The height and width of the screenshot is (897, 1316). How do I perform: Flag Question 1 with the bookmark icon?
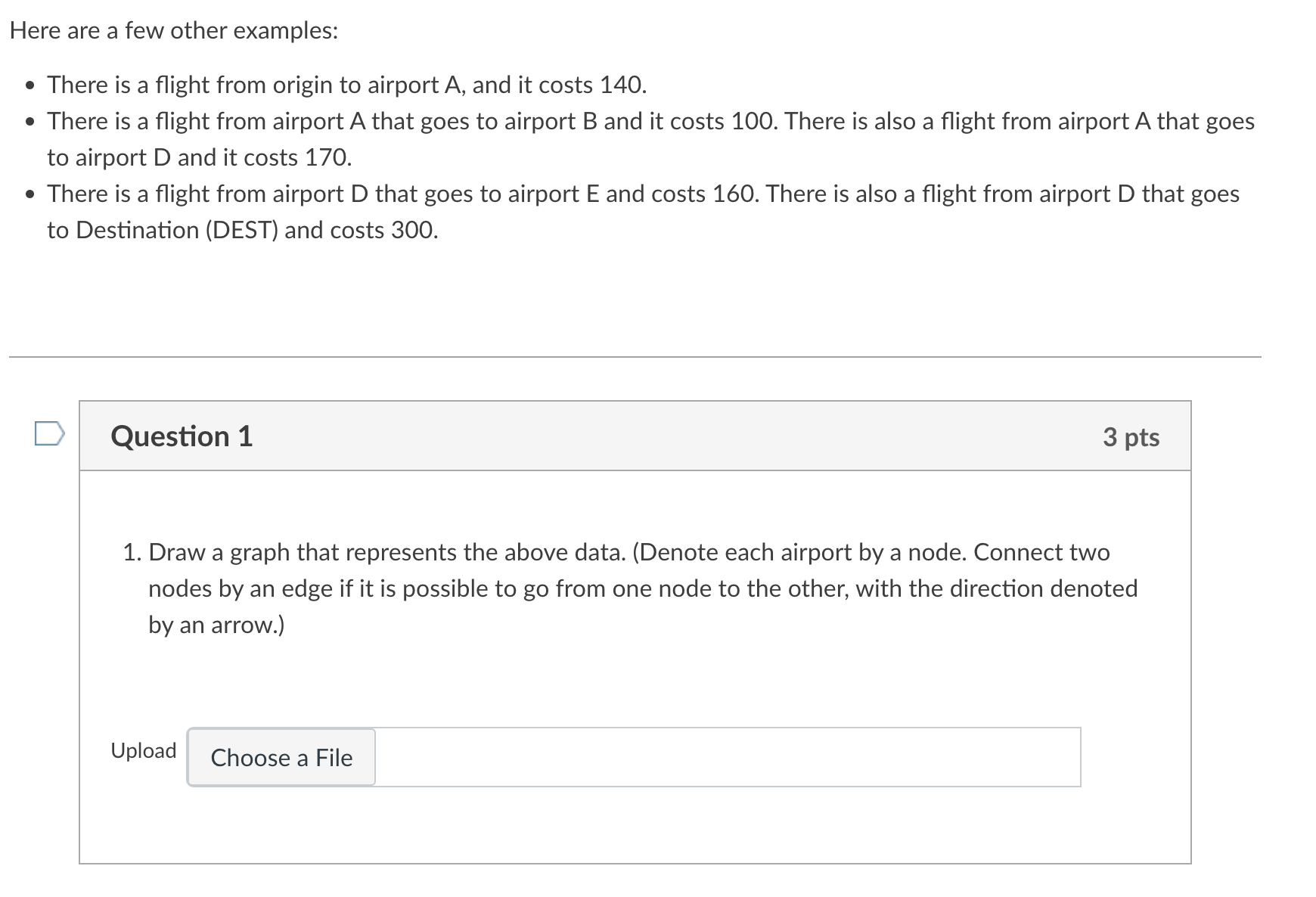[50, 435]
